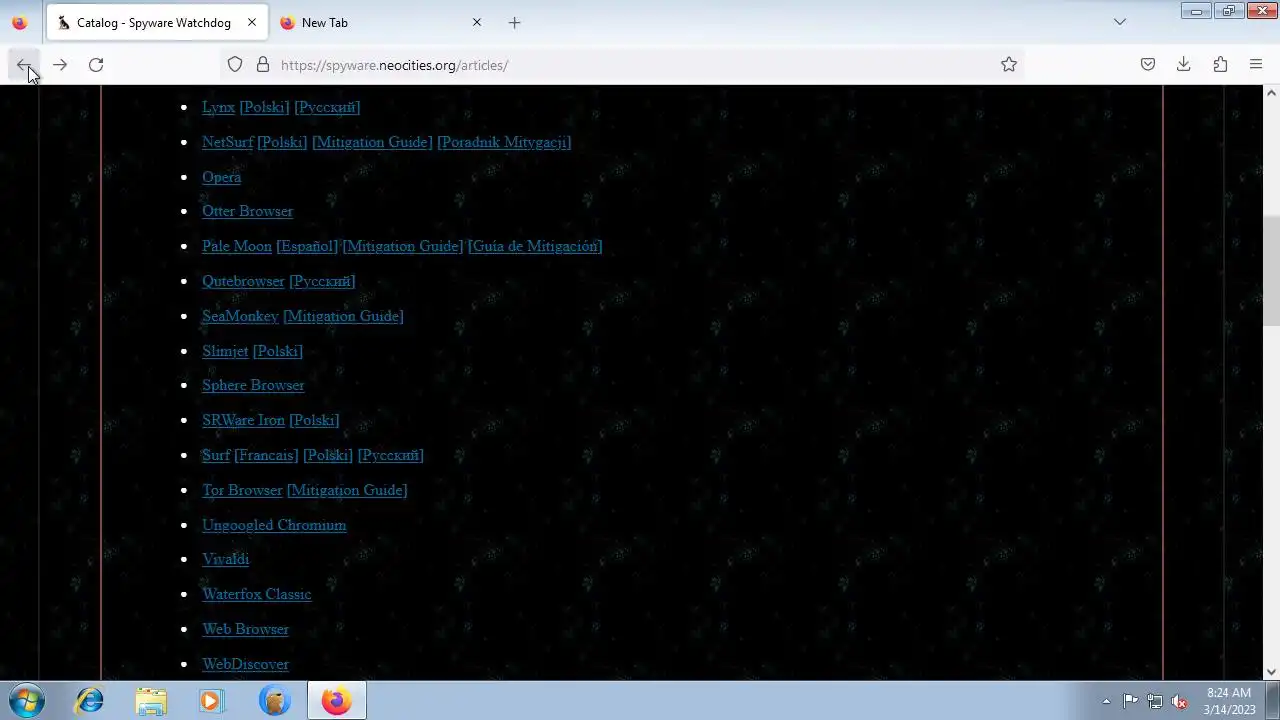Image resolution: width=1280 pixels, height=720 pixels.
Task: Open the Lynx article link
Action: tap(218, 107)
